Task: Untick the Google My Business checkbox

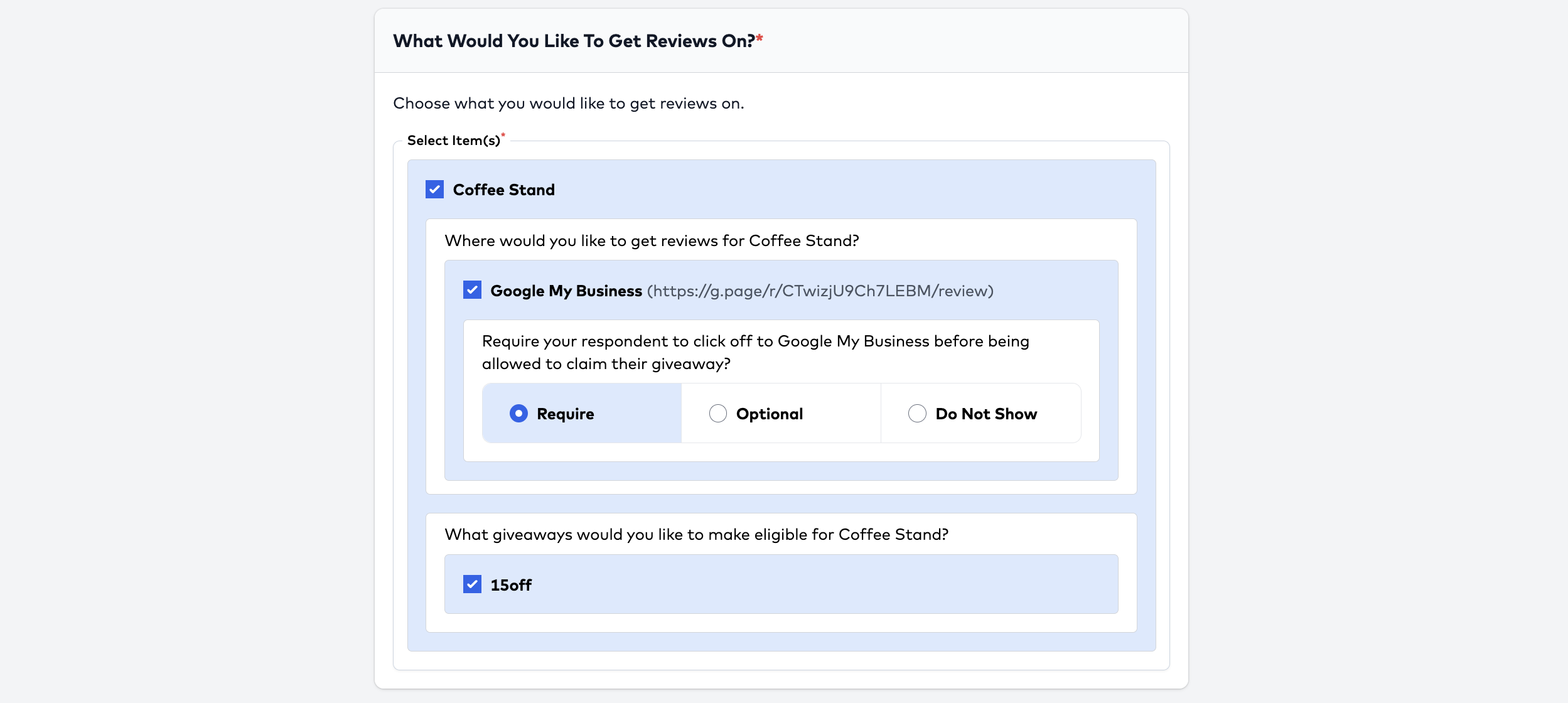Action: pyautogui.click(x=472, y=290)
